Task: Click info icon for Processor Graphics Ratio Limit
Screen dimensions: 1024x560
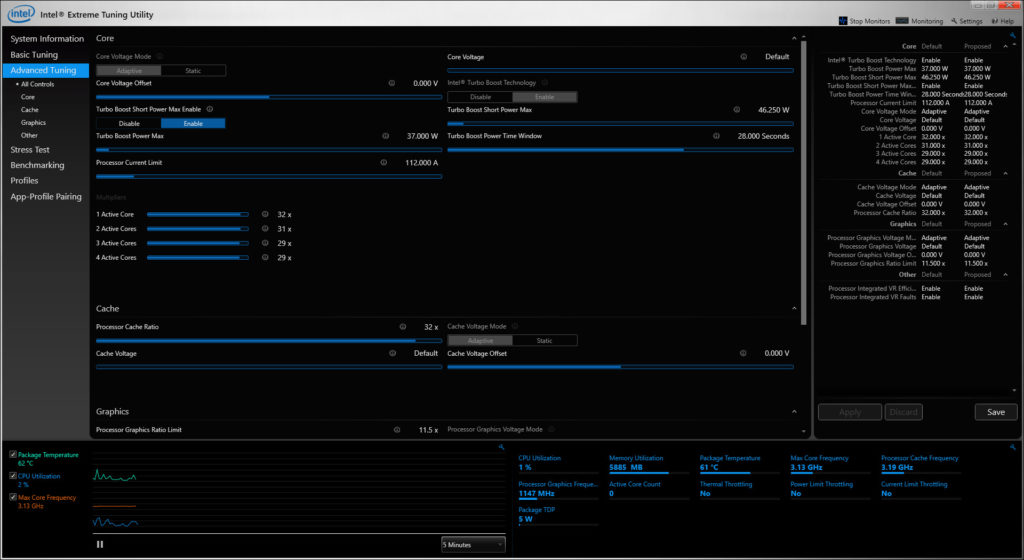Action: 397,429
